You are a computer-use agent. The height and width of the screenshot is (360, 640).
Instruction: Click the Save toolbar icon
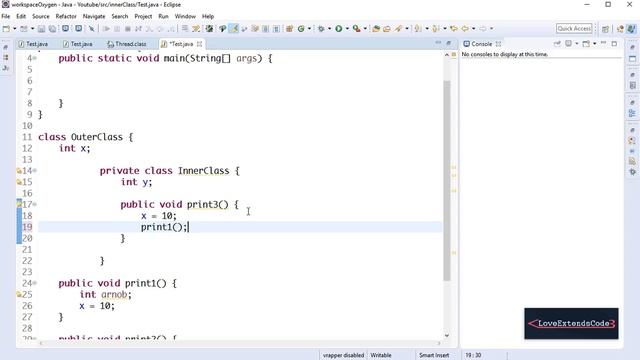coord(41,29)
